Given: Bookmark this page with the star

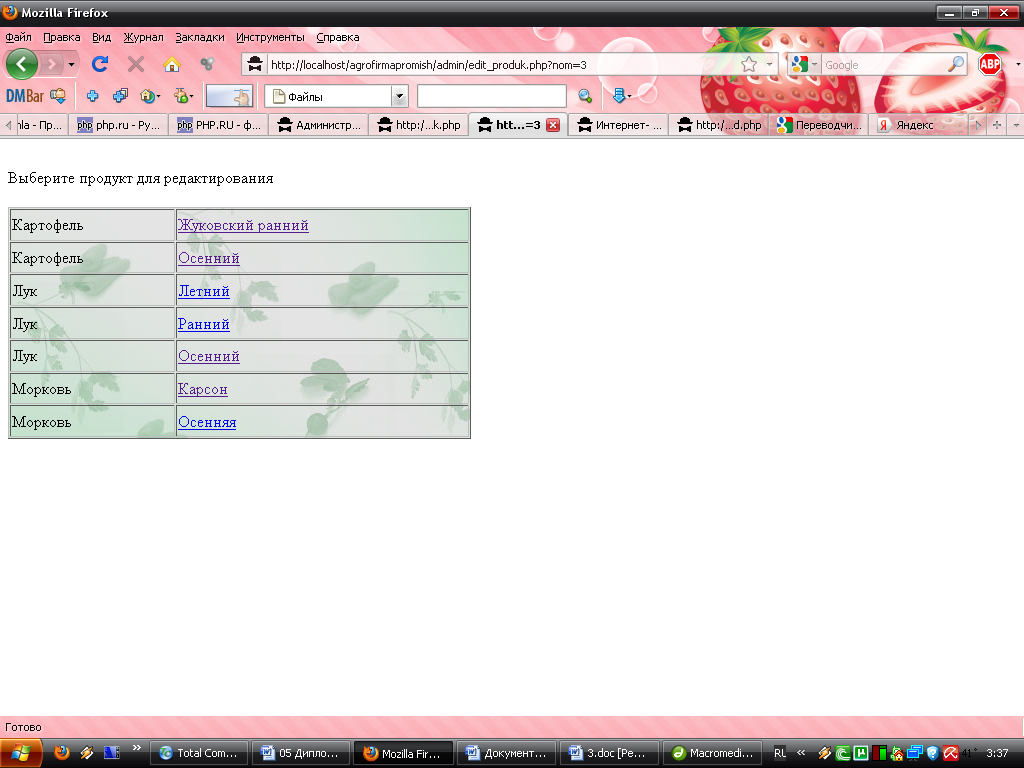Looking at the screenshot, I should 748,64.
